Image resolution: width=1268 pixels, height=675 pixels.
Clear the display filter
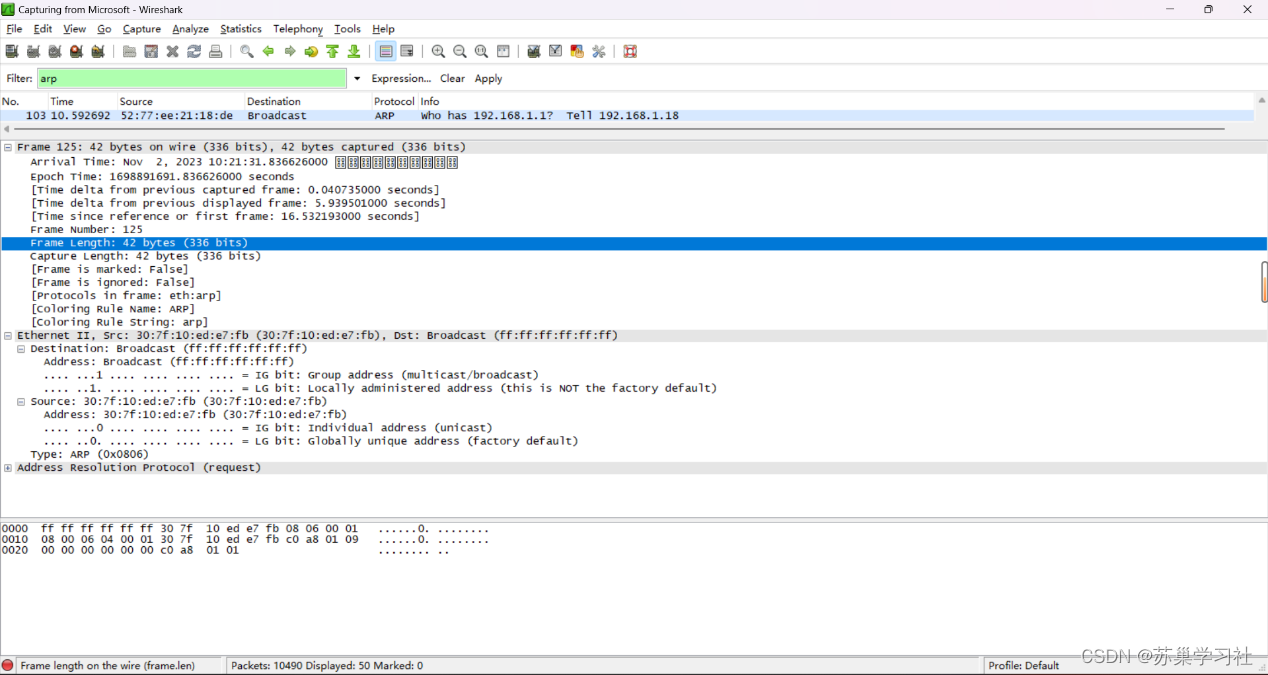pyautogui.click(x=452, y=78)
